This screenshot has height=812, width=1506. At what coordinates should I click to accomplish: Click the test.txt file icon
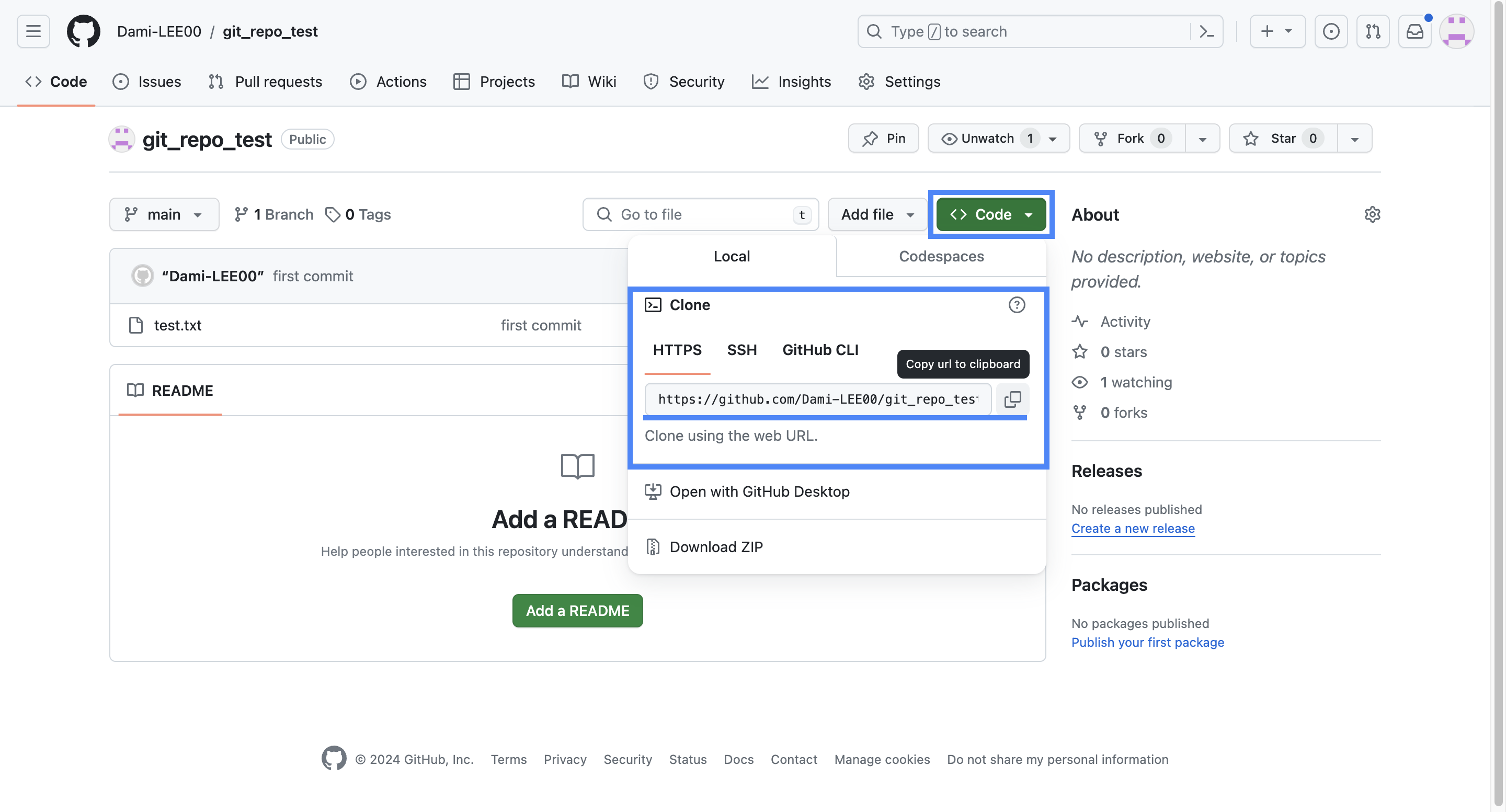coord(135,325)
